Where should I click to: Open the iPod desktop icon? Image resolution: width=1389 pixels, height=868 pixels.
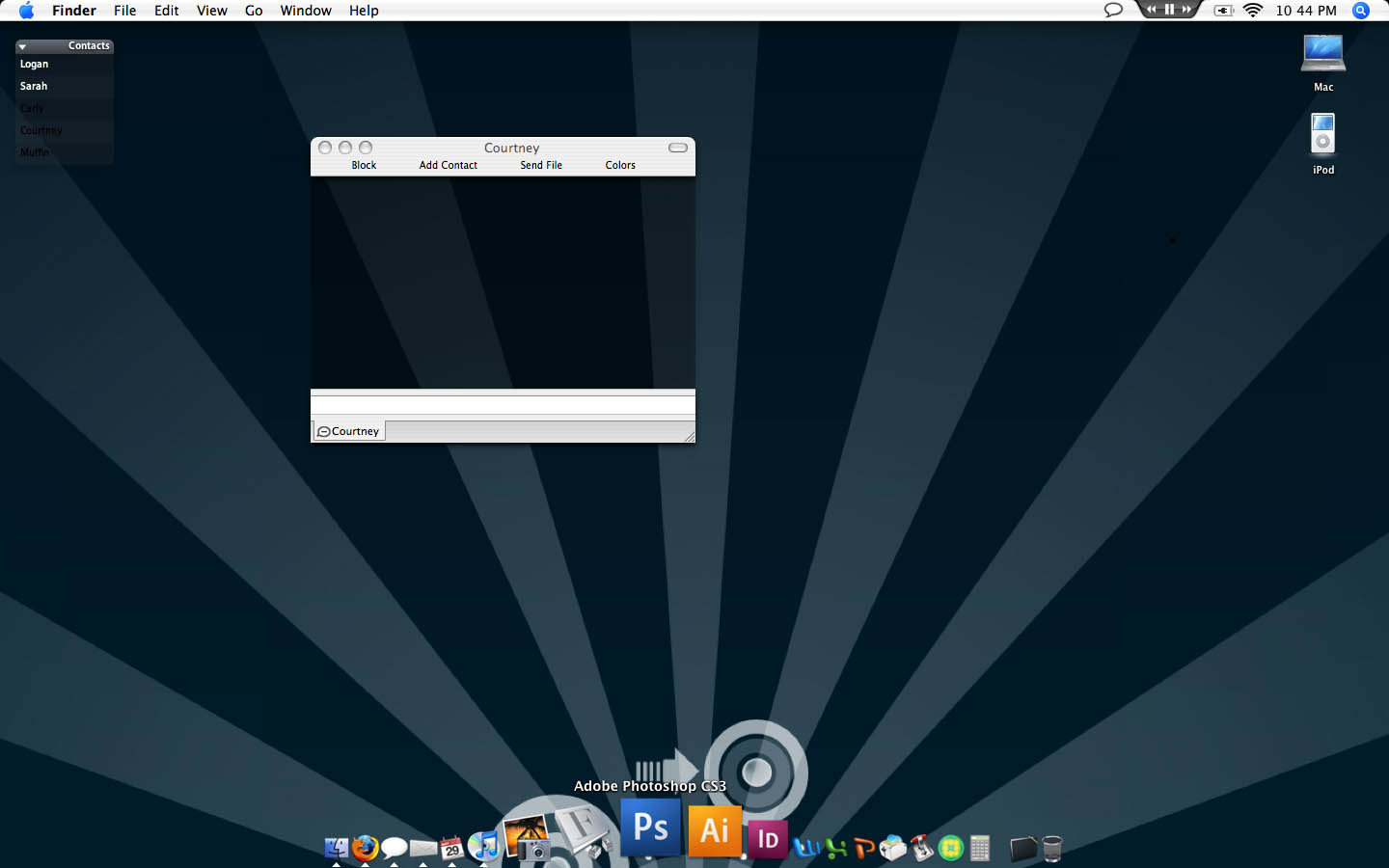(x=1323, y=135)
